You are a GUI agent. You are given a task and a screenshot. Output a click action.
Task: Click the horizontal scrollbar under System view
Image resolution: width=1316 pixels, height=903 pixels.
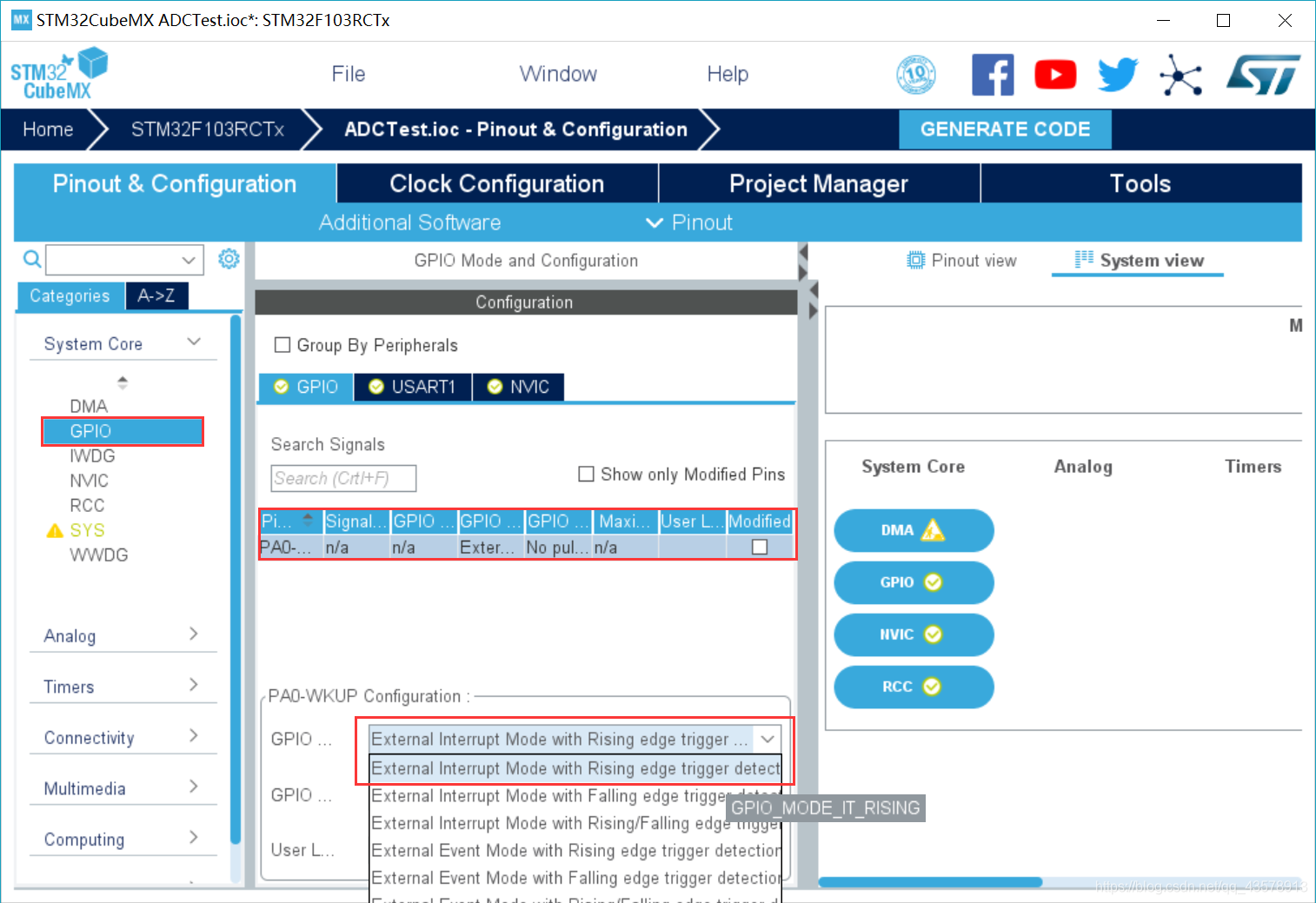click(x=930, y=882)
